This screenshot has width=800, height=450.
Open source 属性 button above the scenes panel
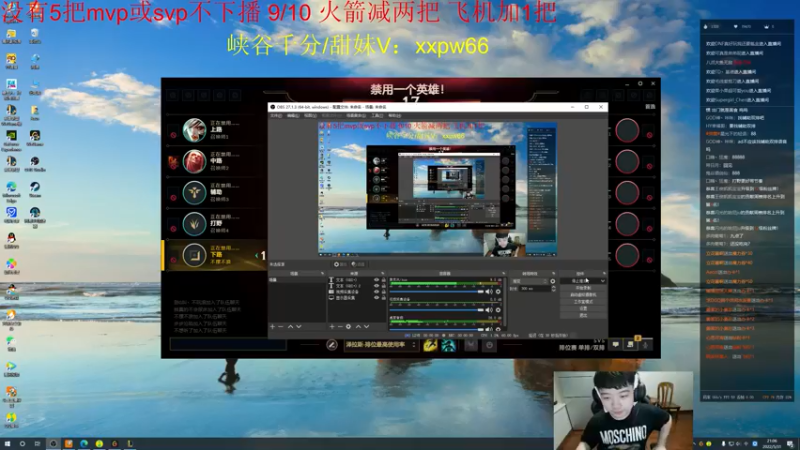point(340,264)
